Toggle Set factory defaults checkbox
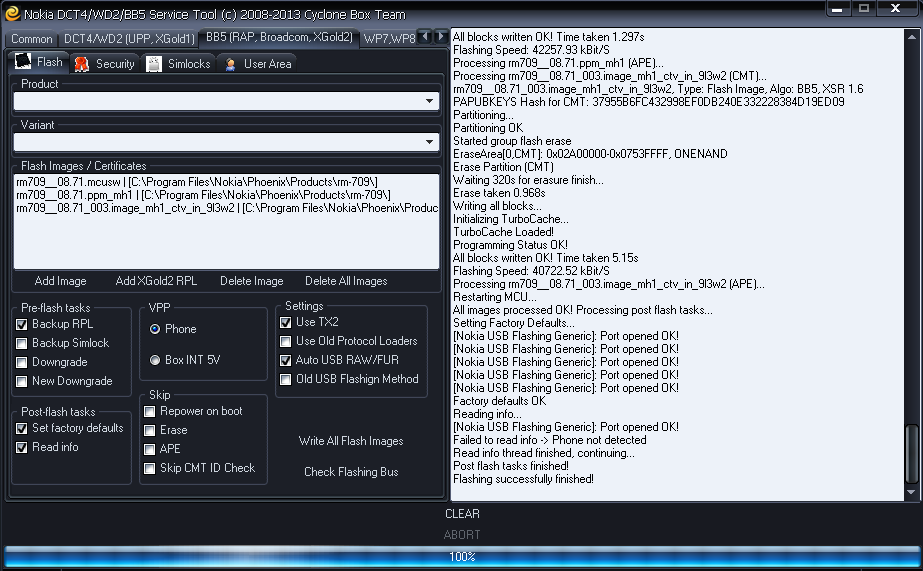Screen dimensions: 923x571 (x=22, y=428)
